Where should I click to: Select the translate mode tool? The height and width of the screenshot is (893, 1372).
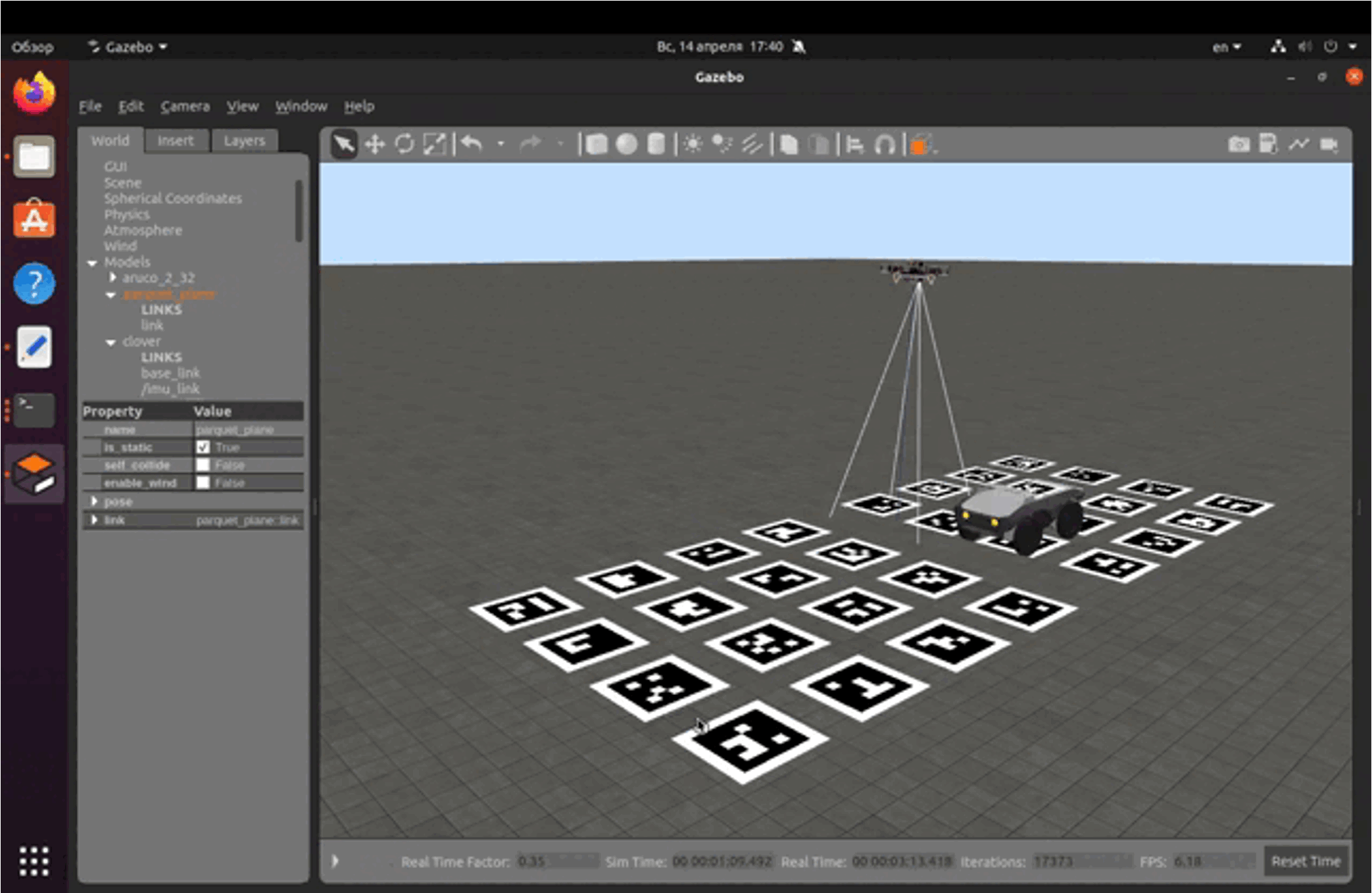pos(374,144)
